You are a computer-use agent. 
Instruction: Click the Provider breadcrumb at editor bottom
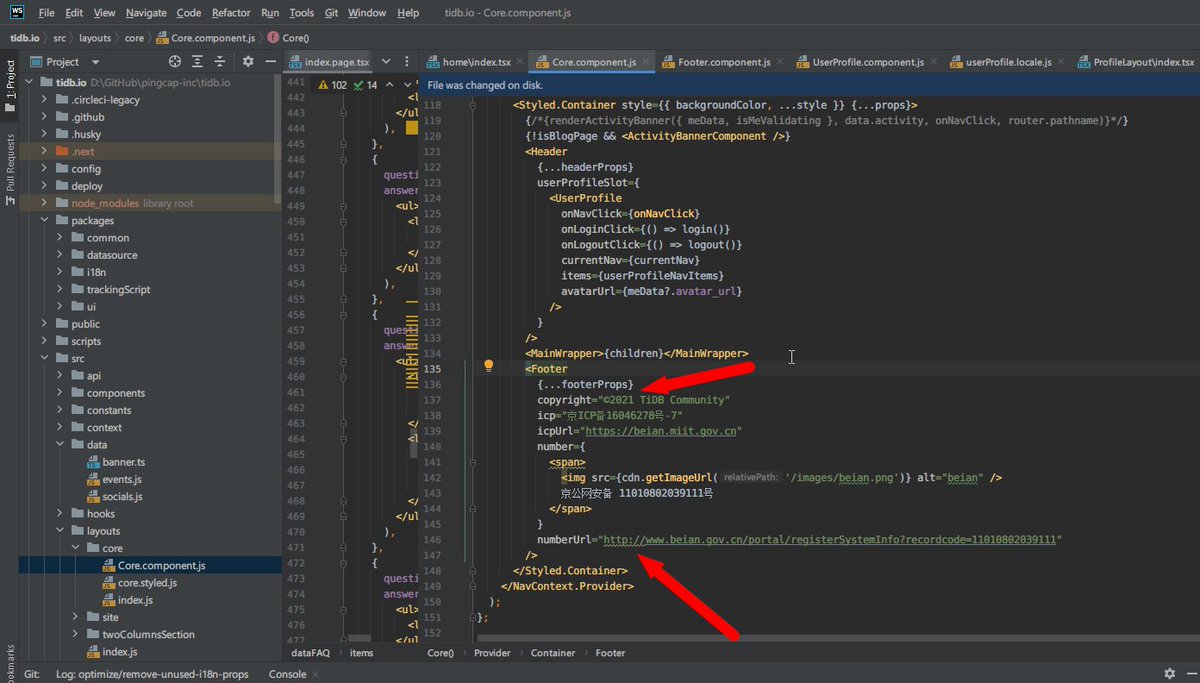(492, 653)
